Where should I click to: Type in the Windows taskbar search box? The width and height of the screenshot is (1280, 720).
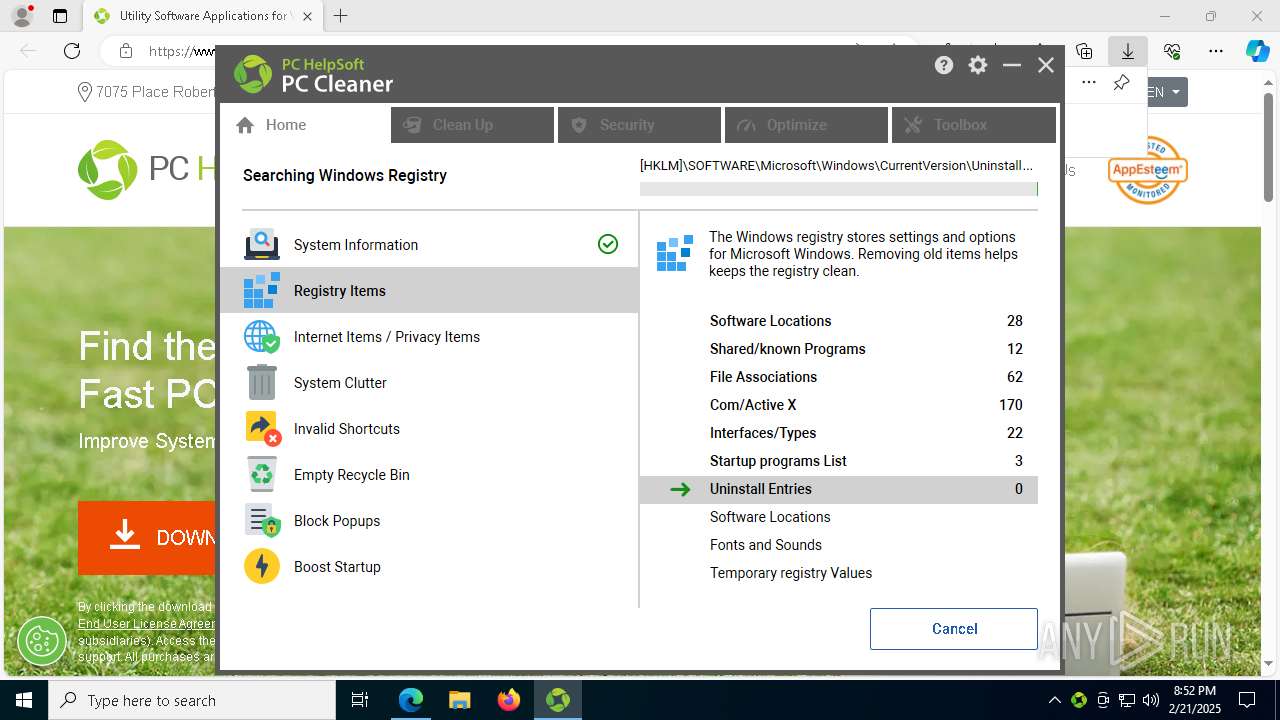(192, 700)
